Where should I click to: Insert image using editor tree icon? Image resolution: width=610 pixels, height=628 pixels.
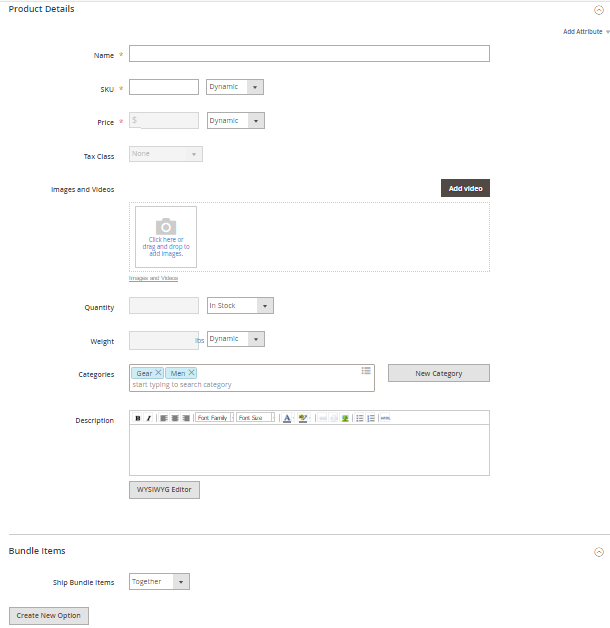(x=344, y=418)
